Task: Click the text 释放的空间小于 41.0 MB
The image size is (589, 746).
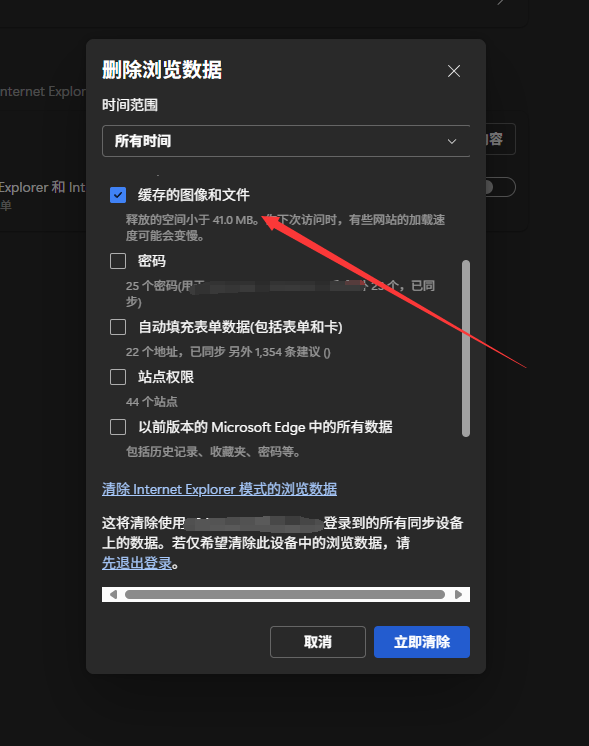Action: coord(192,220)
